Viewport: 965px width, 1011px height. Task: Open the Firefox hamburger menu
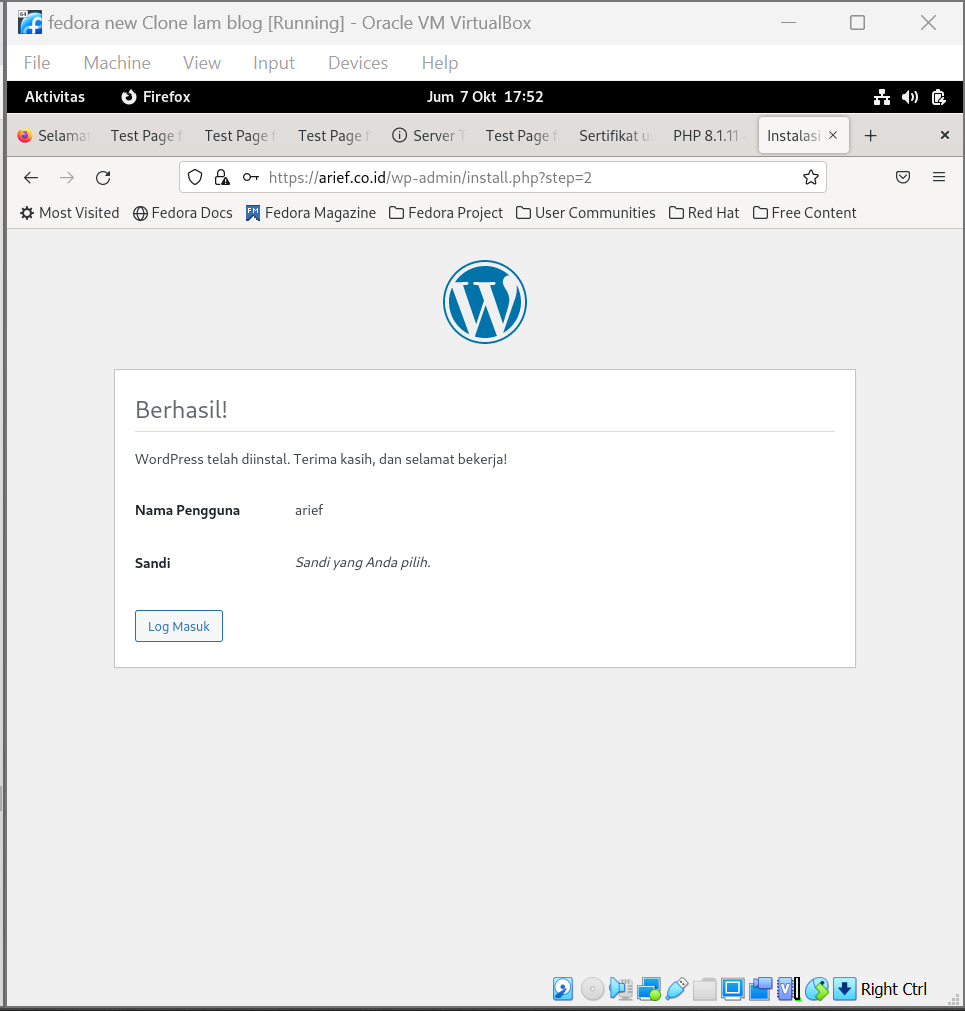939,177
